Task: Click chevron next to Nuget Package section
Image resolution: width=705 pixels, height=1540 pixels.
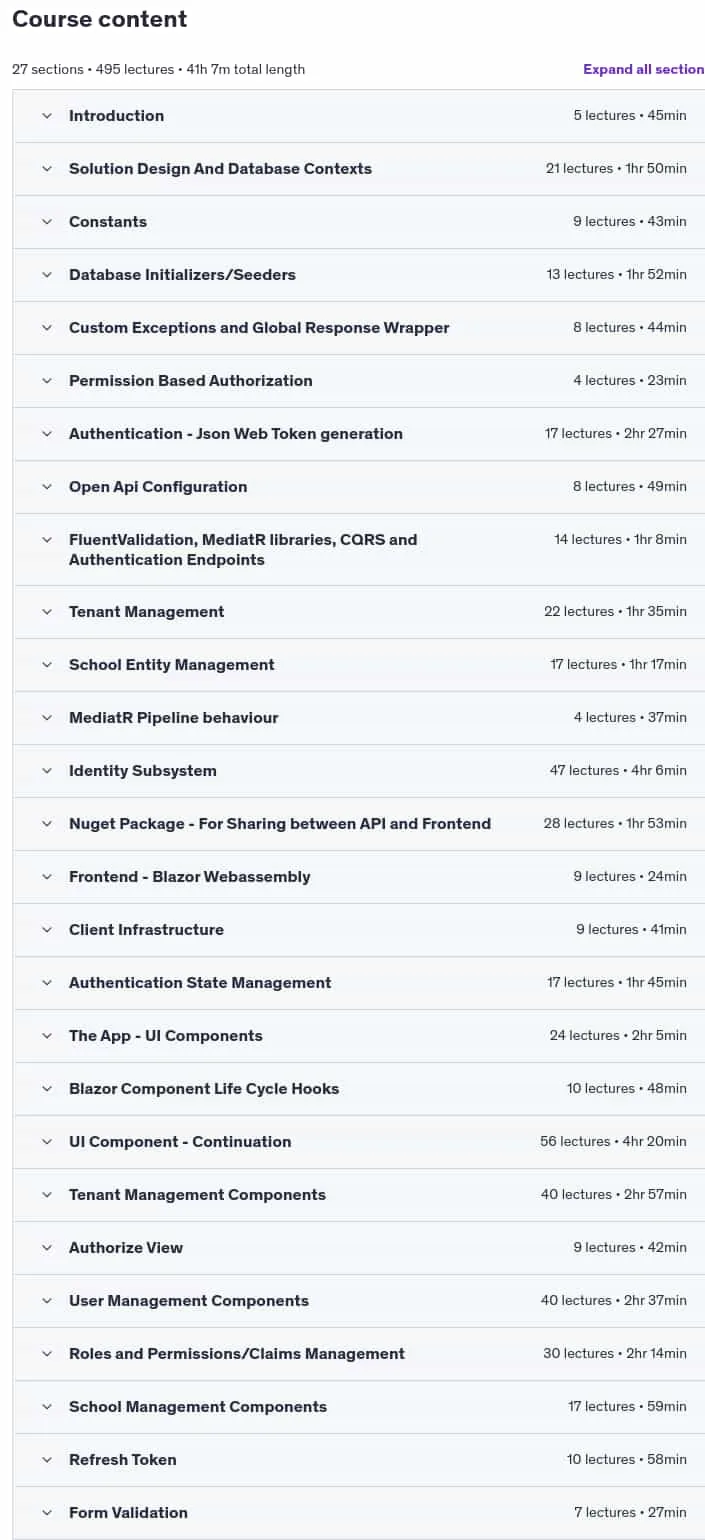Action: pos(46,824)
